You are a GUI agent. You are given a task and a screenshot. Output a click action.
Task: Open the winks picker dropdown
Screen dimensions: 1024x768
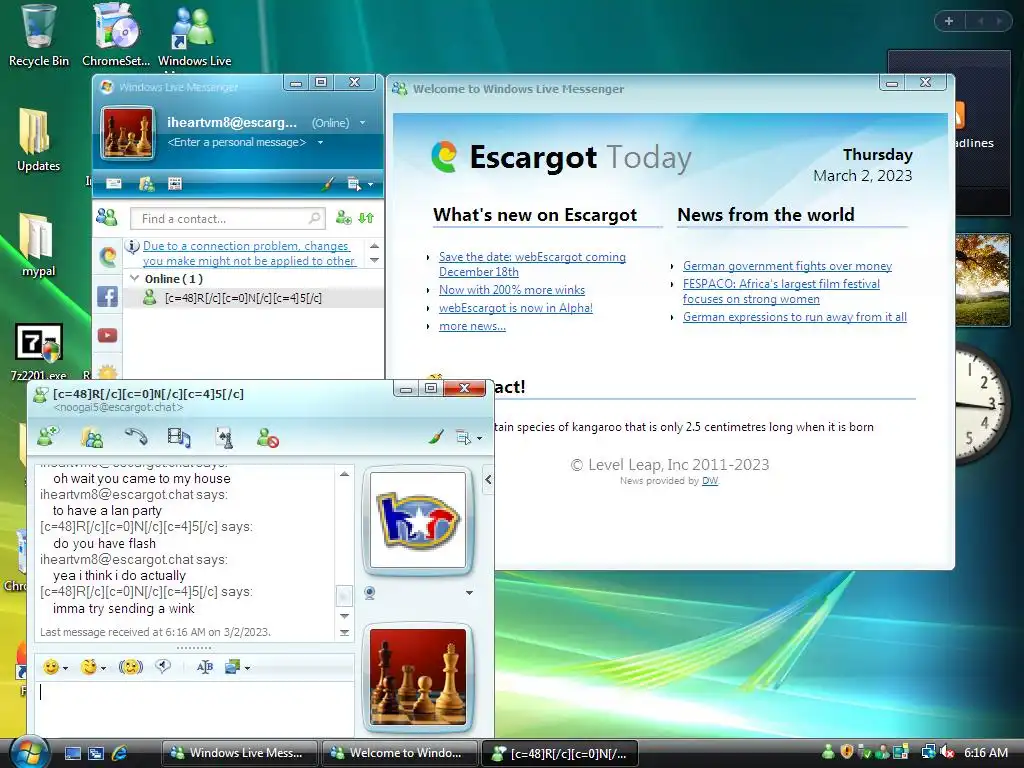(93, 667)
